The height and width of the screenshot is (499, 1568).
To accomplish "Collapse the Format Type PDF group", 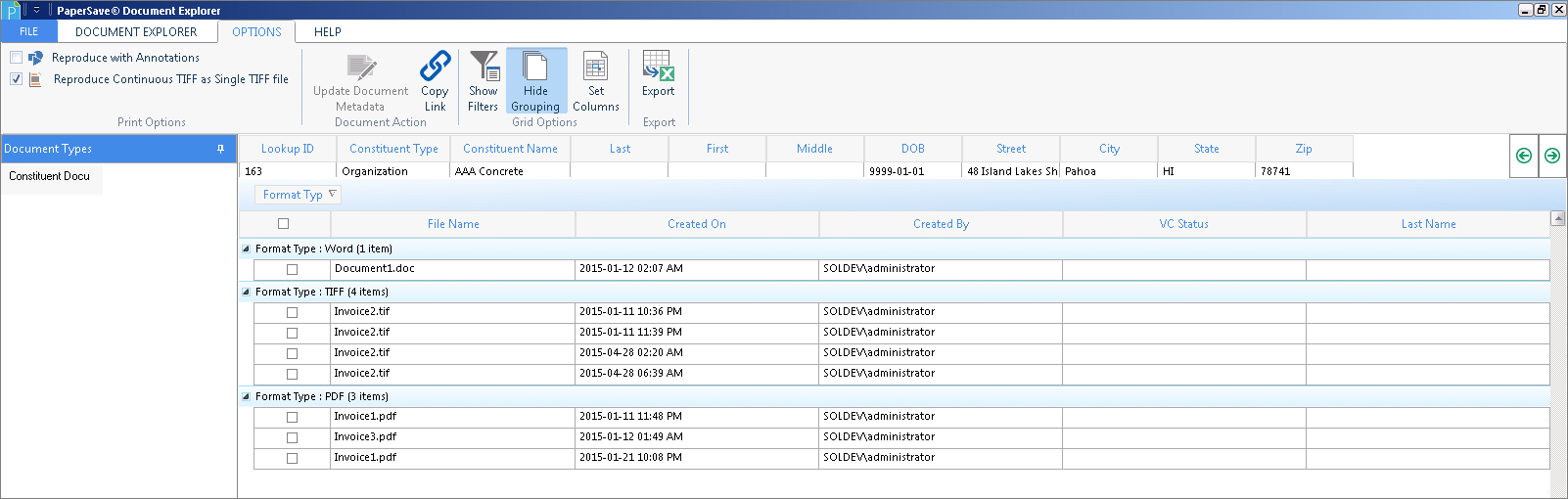I will coord(246,396).
